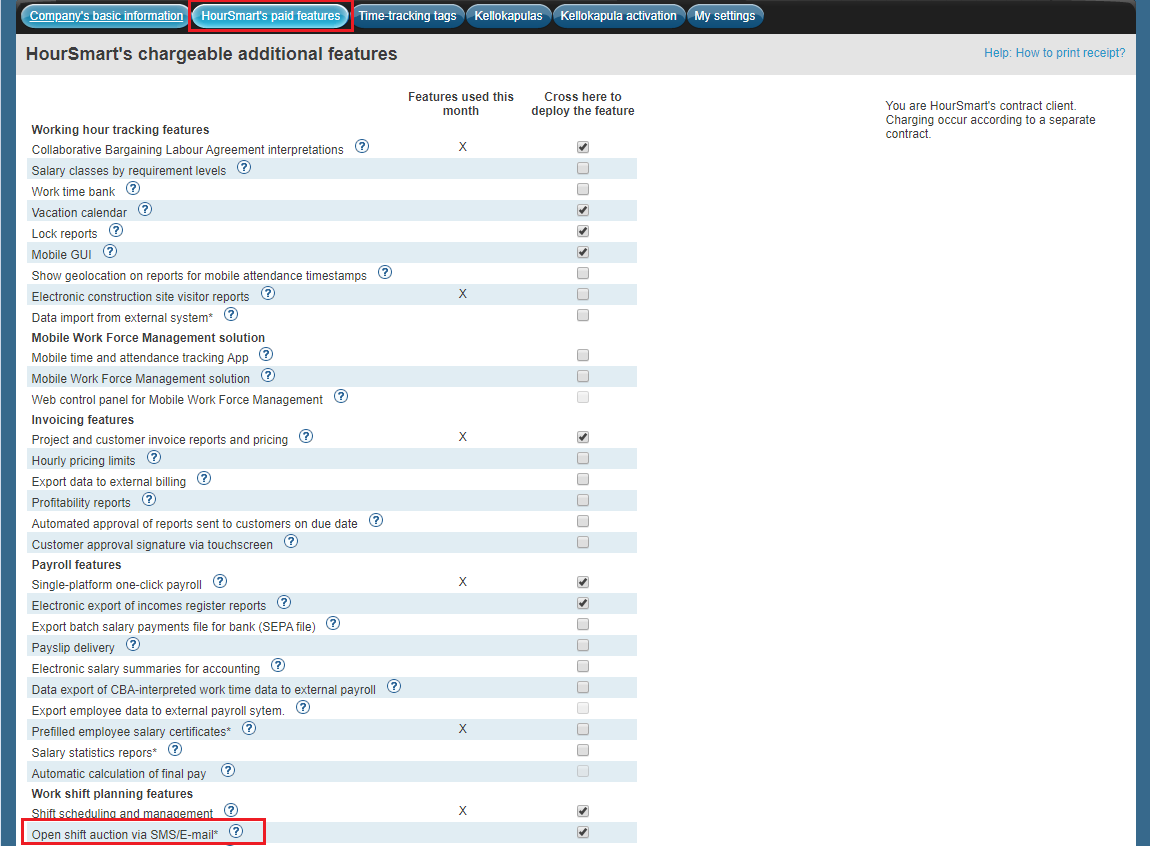Show help for Open shift auction via SMS/E-mail
The height and width of the screenshot is (846, 1150).
point(236,831)
